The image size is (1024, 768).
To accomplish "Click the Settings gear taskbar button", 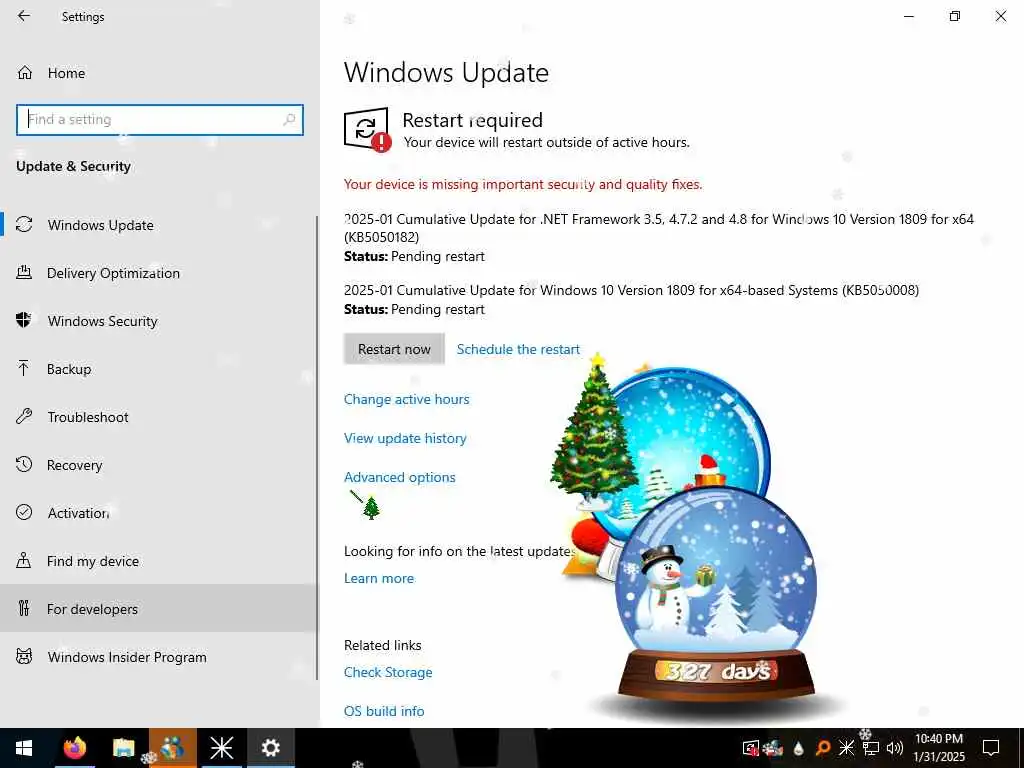I will coord(270,748).
